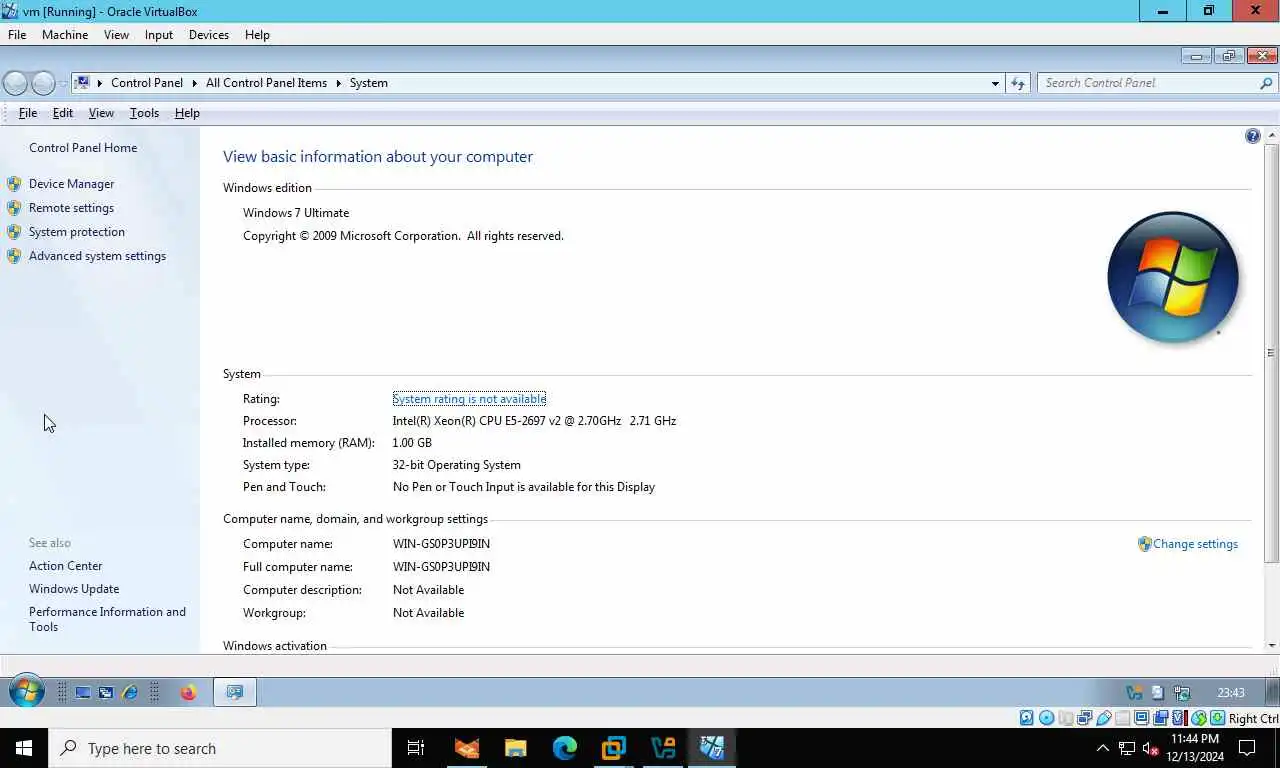Open the VirtualBox Machine menu
This screenshot has width=1280, height=768.
(65, 35)
